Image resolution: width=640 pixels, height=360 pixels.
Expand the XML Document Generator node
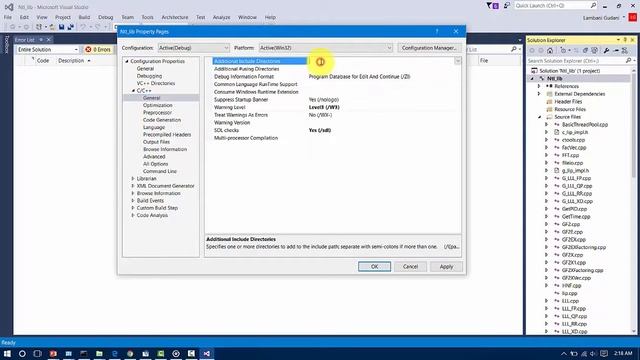pyautogui.click(x=133, y=186)
